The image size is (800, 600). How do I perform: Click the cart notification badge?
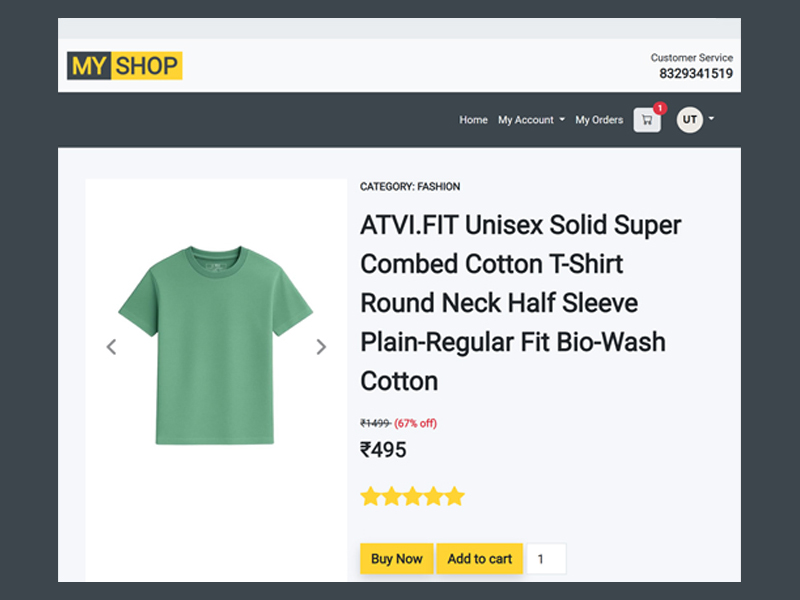click(x=660, y=108)
